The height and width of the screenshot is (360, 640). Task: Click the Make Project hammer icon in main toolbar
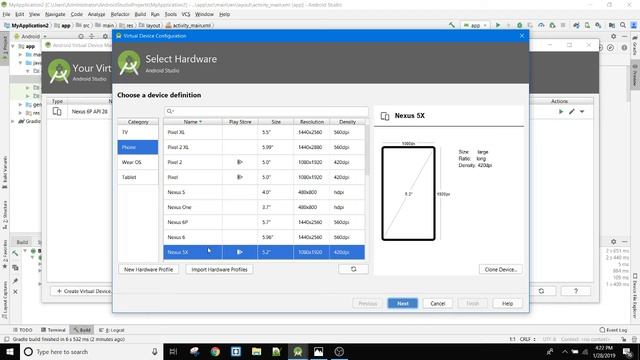(452, 25)
